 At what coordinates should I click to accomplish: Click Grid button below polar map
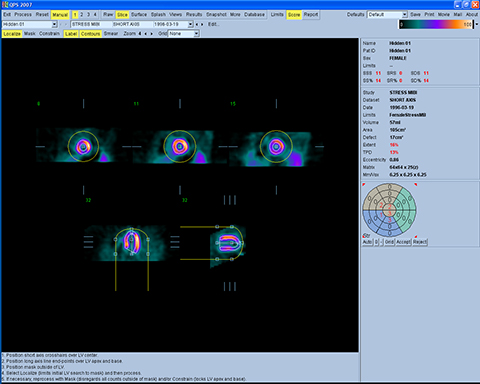coord(389,242)
